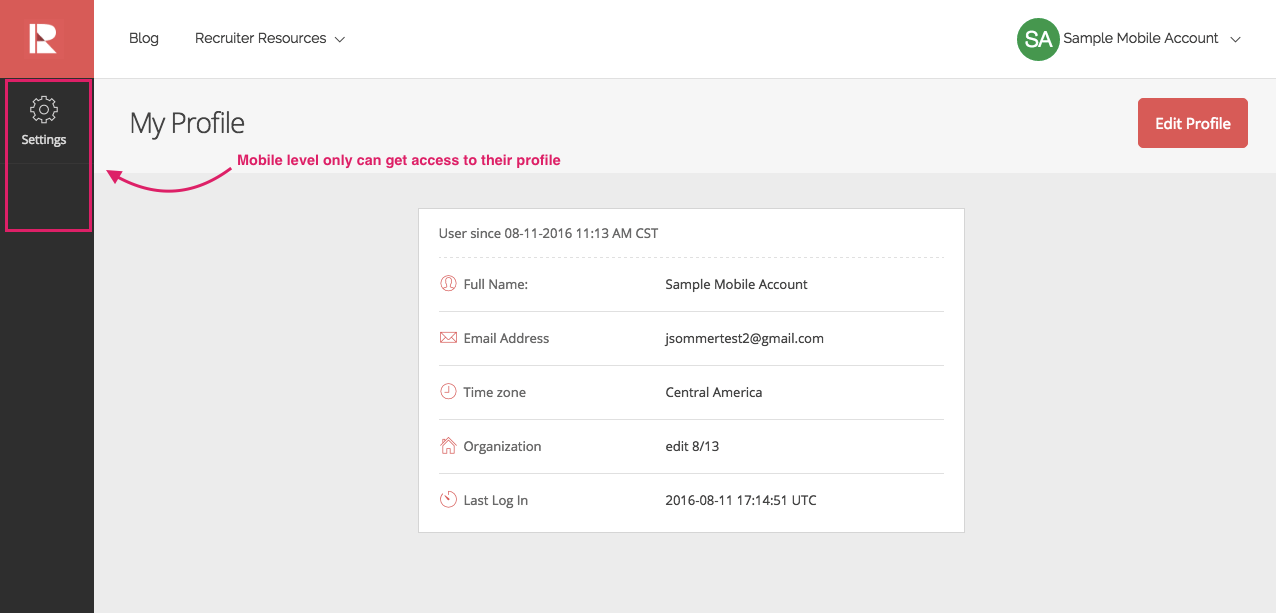Viewport: 1276px width, 613px height.
Task: Click the jsommertest2@gmail.com email value
Action: (x=744, y=338)
